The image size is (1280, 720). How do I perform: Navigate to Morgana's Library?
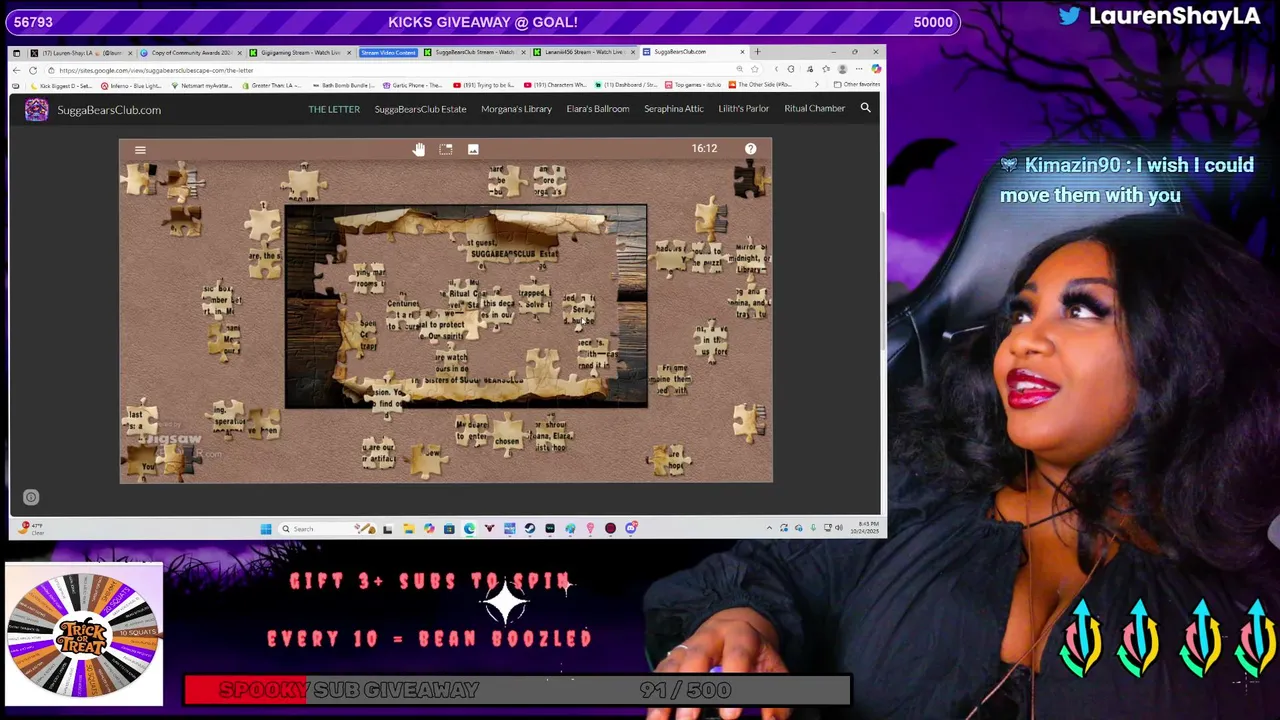516,109
